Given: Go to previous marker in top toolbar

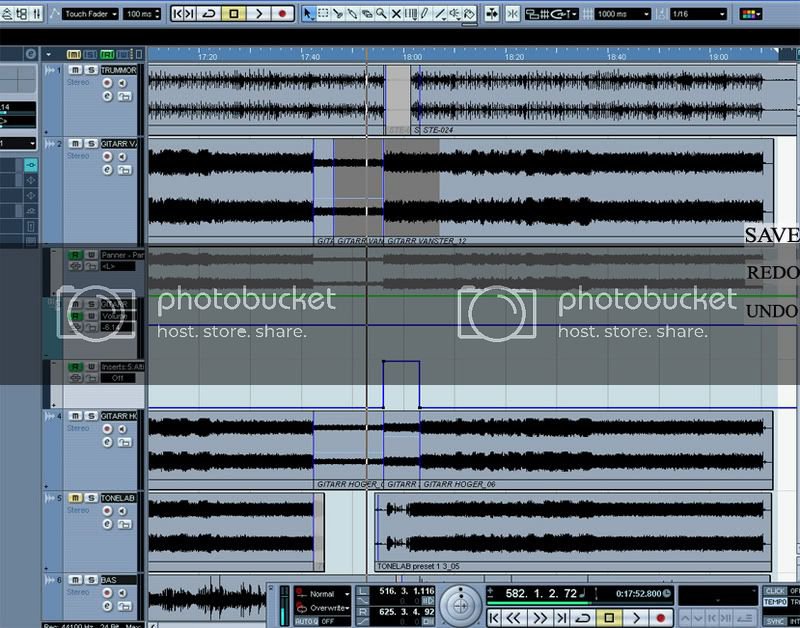Looking at the screenshot, I should 177,14.
